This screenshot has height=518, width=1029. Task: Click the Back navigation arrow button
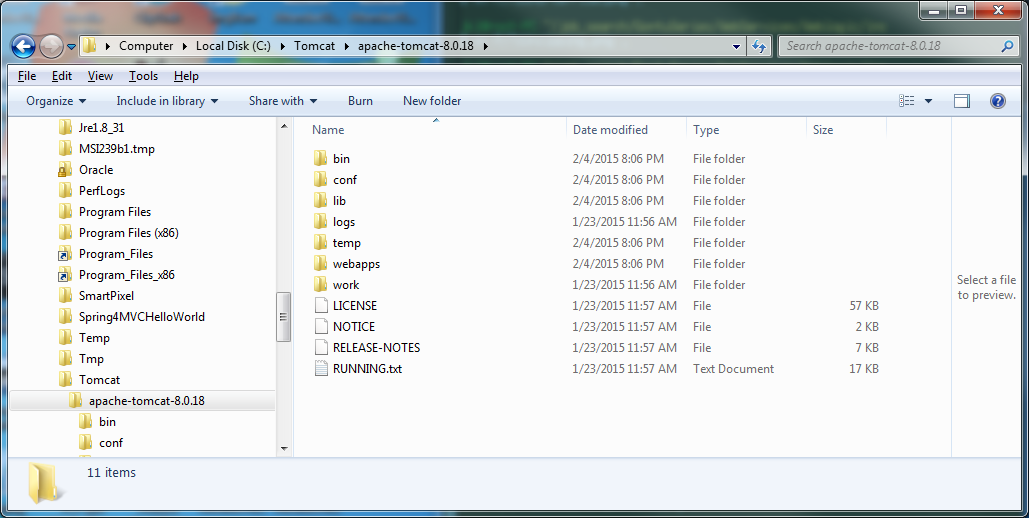[24, 46]
